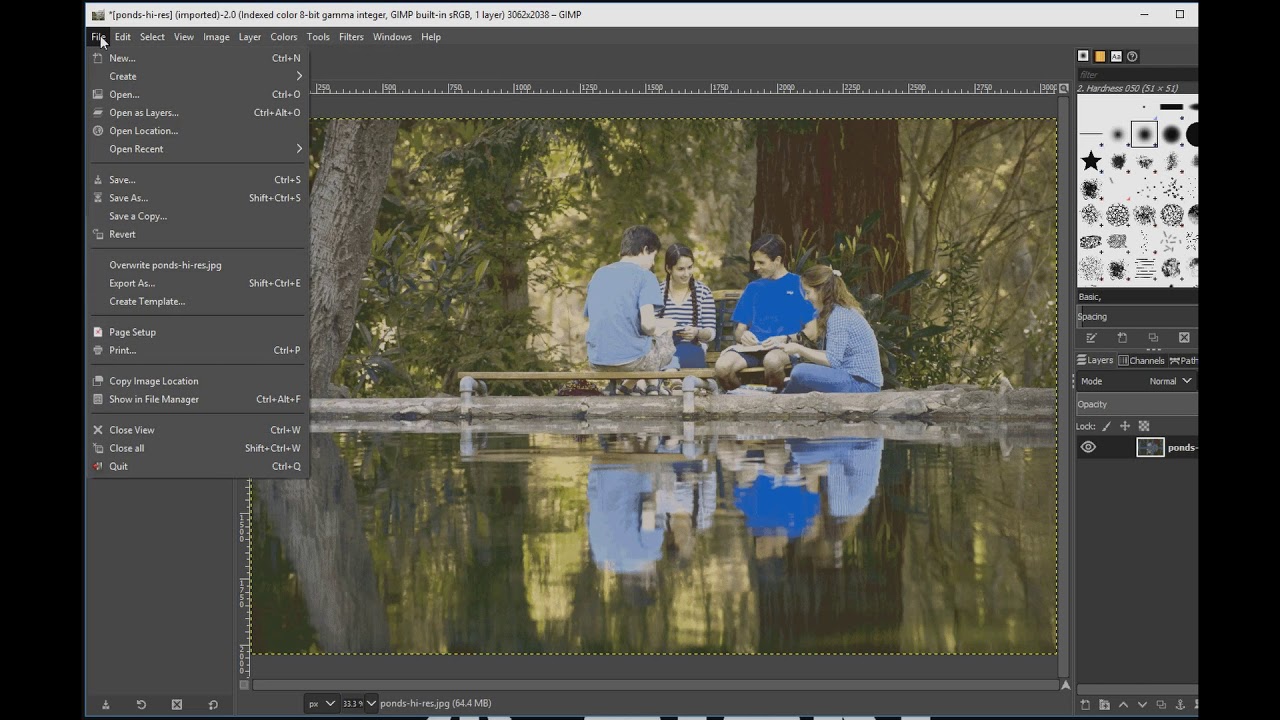Screen dimensions: 1280x720
Task: Click Anchor floating layer icon
Action: 1180,705
